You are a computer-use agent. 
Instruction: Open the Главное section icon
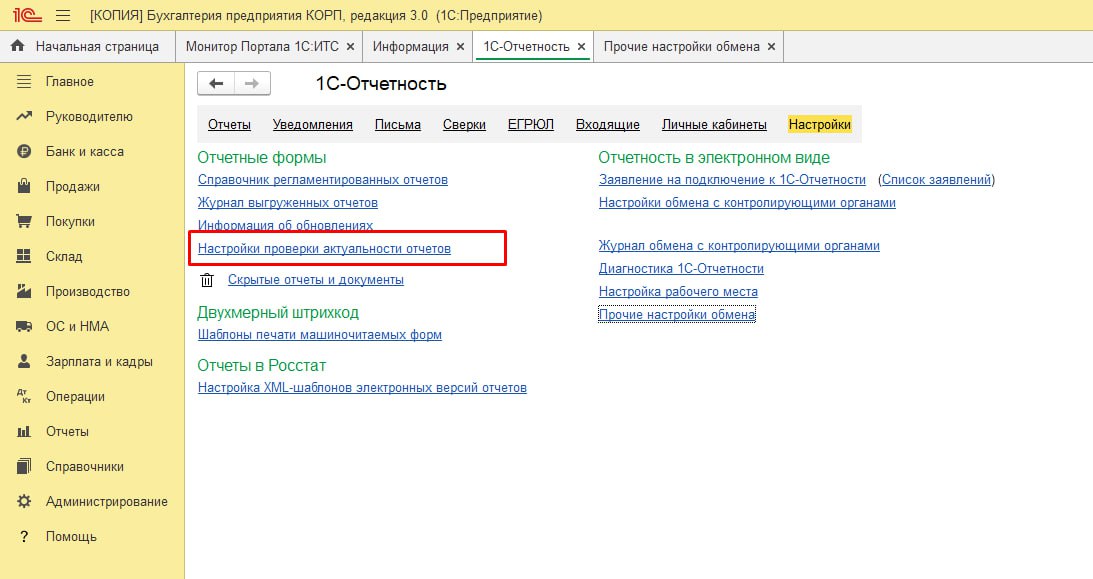(x=24, y=82)
